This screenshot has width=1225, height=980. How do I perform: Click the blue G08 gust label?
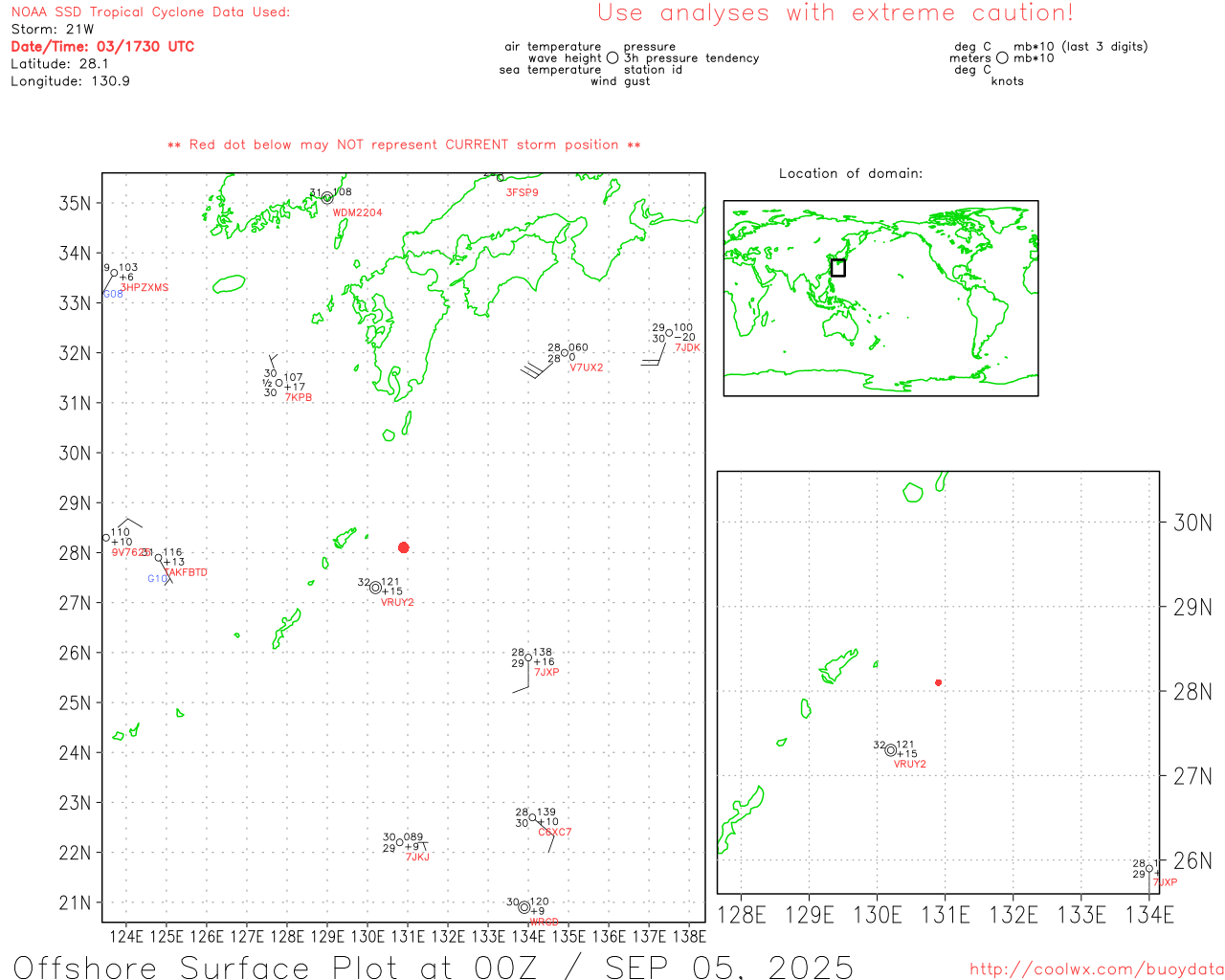click(x=113, y=294)
